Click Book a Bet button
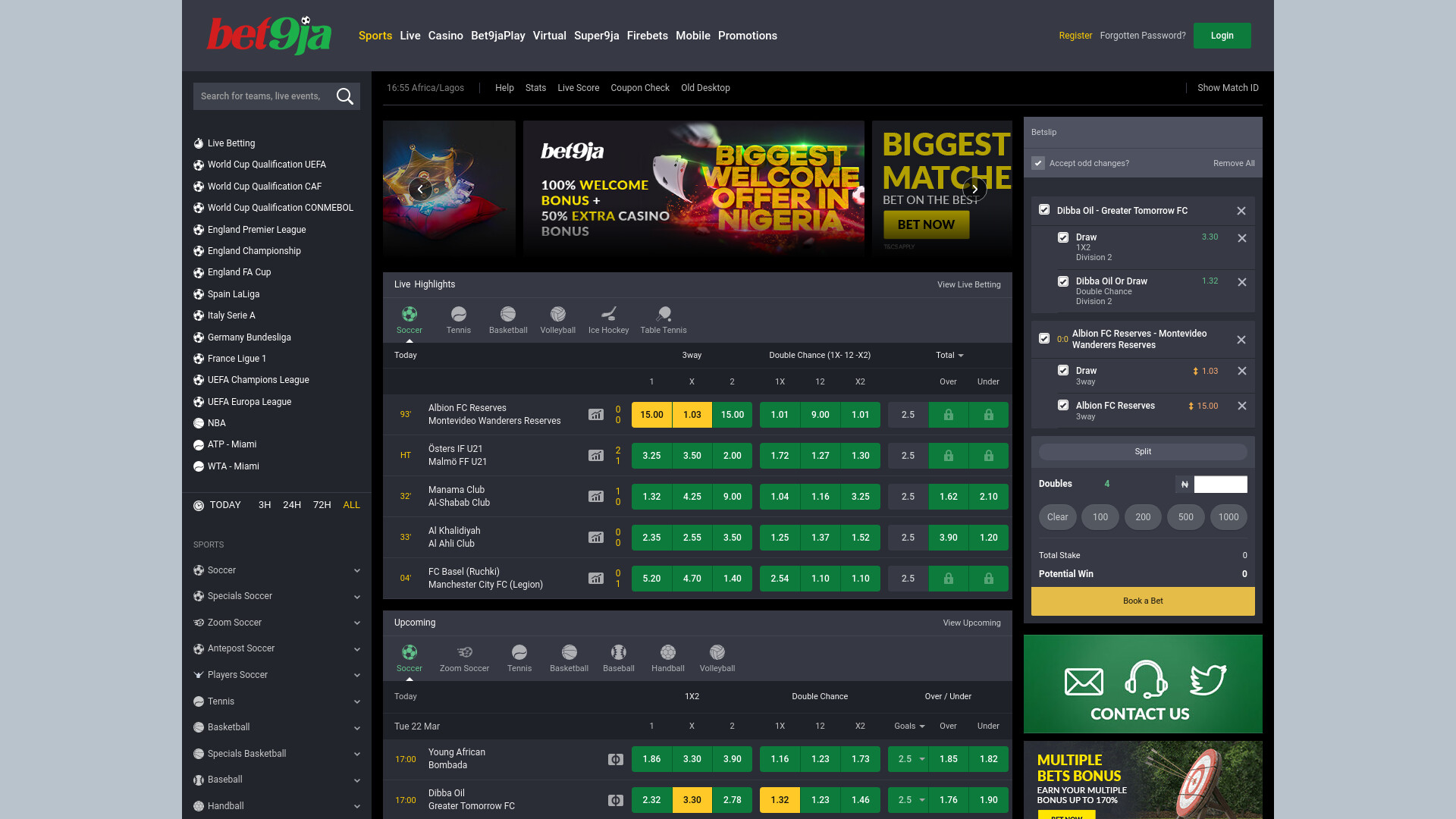 tap(1143, 601)
